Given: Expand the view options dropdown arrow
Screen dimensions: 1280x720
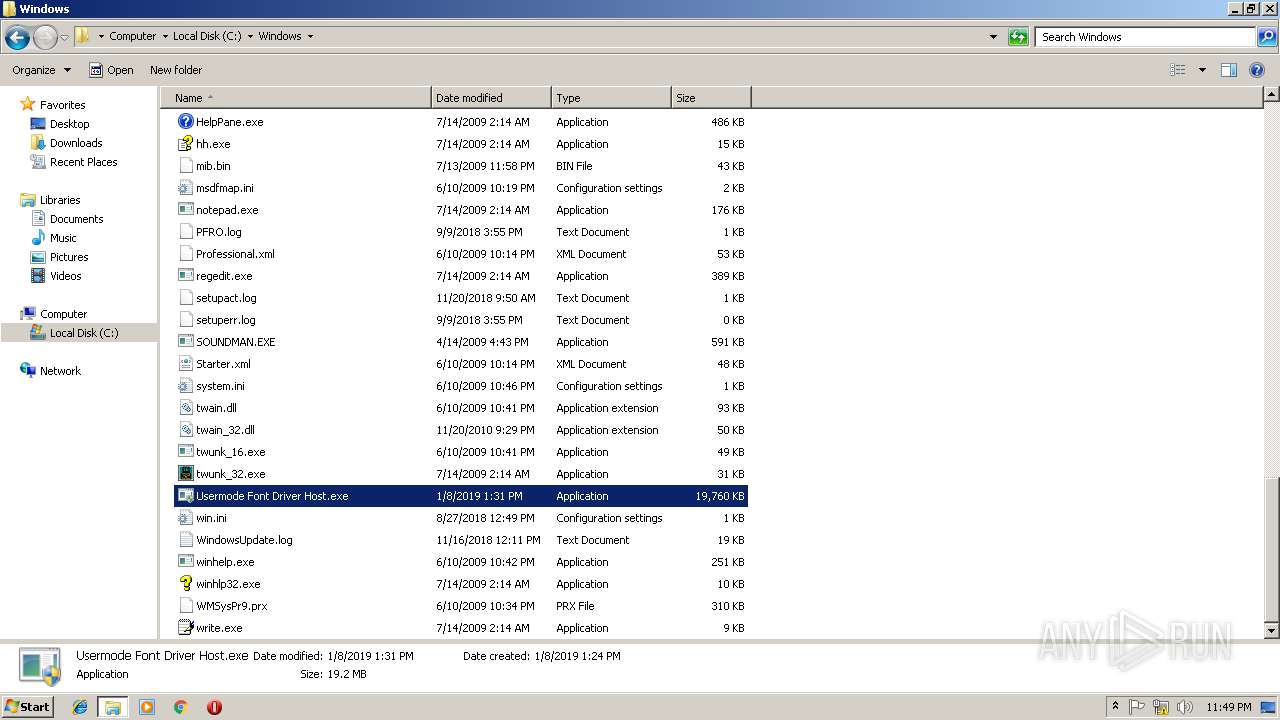Looking at the screenshot, I should 1202,70.
